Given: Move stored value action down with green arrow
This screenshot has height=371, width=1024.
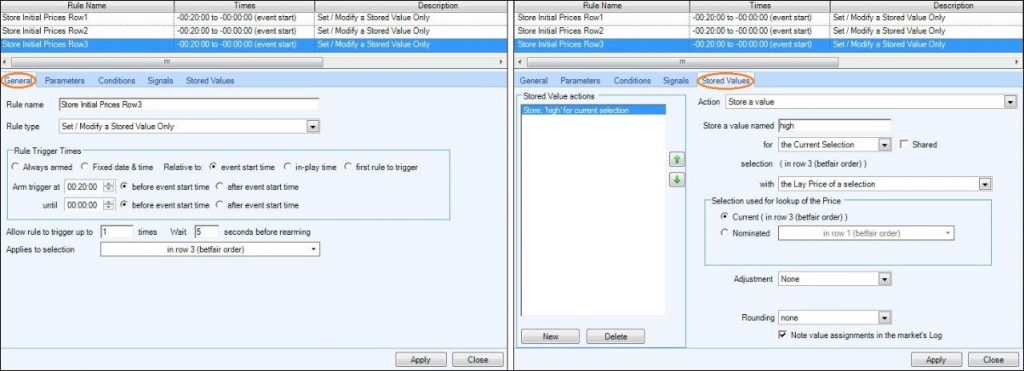Looking at the screenshot, I should (677, 180).
